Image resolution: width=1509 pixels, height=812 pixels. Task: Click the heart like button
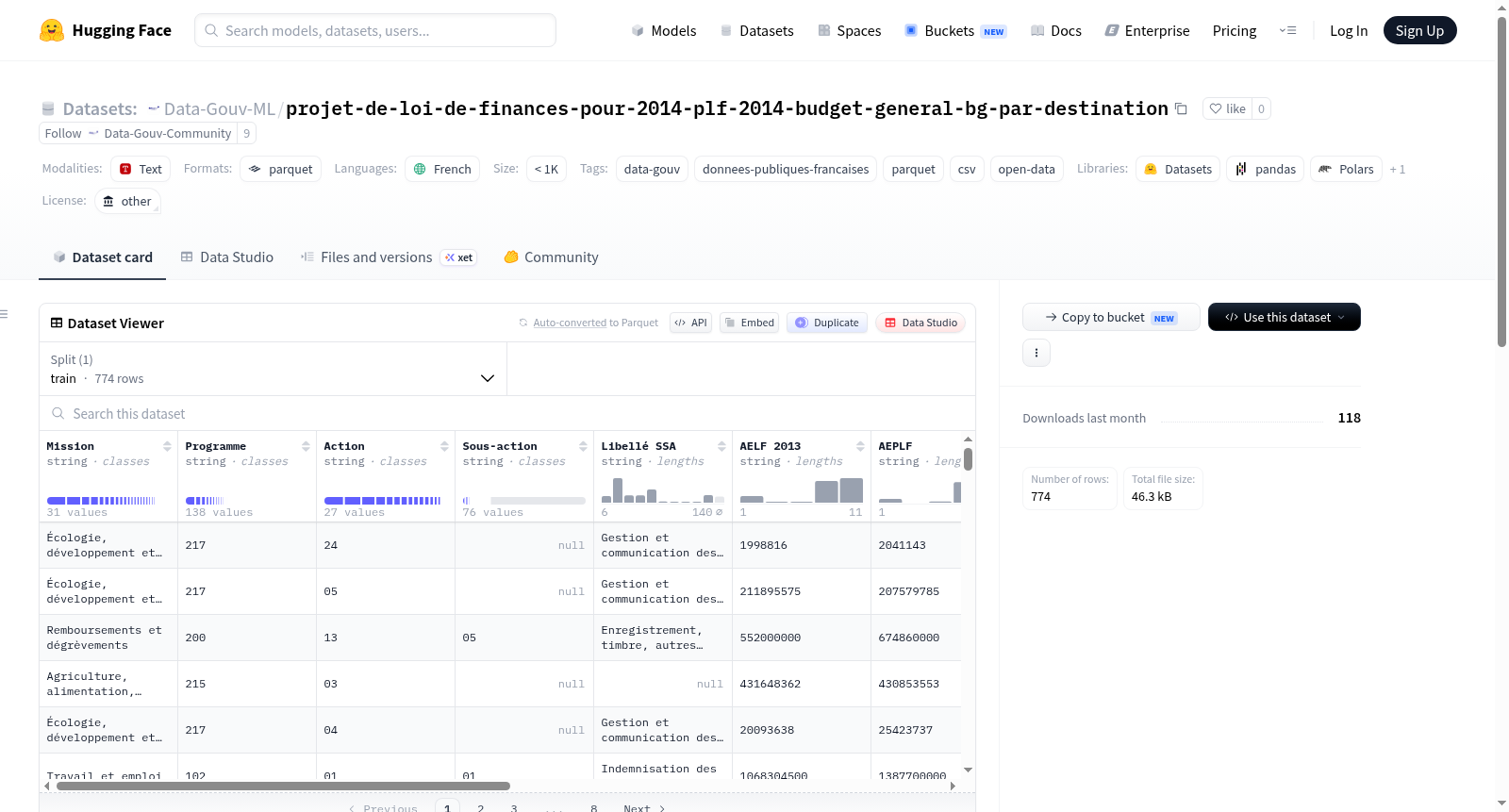coord(1227,108)
